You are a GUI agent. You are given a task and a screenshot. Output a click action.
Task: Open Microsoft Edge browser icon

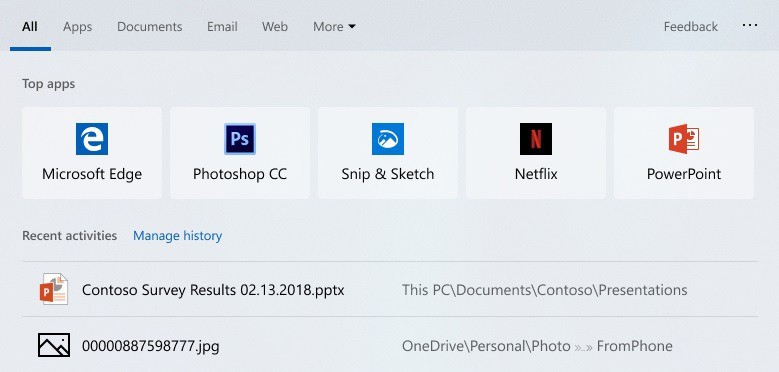(92, 139)
